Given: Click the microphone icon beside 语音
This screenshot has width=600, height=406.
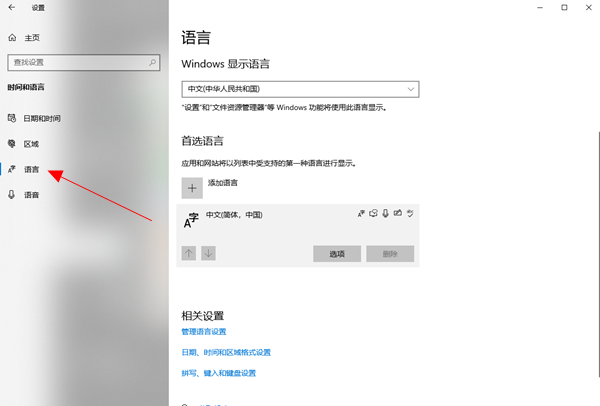Looking at the screenshot, I should click(x=11, y=194).
